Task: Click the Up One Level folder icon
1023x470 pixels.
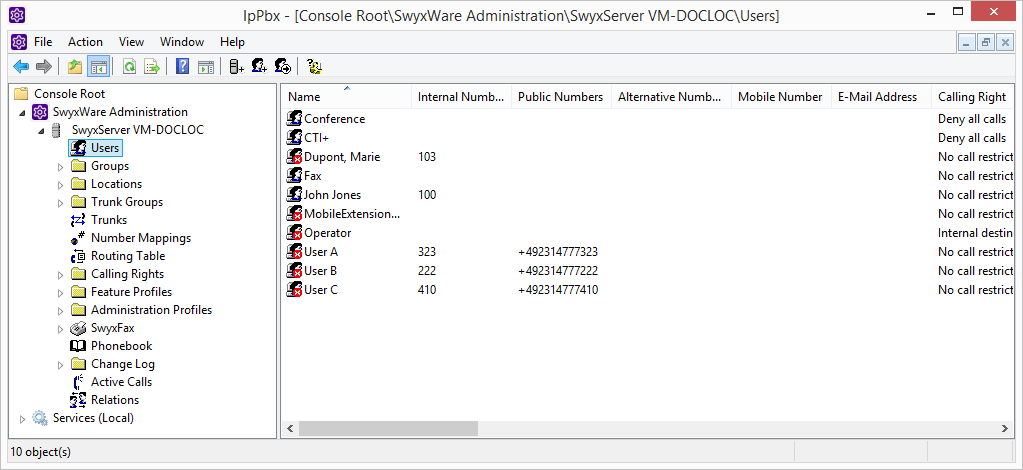Action: (74, 67)
